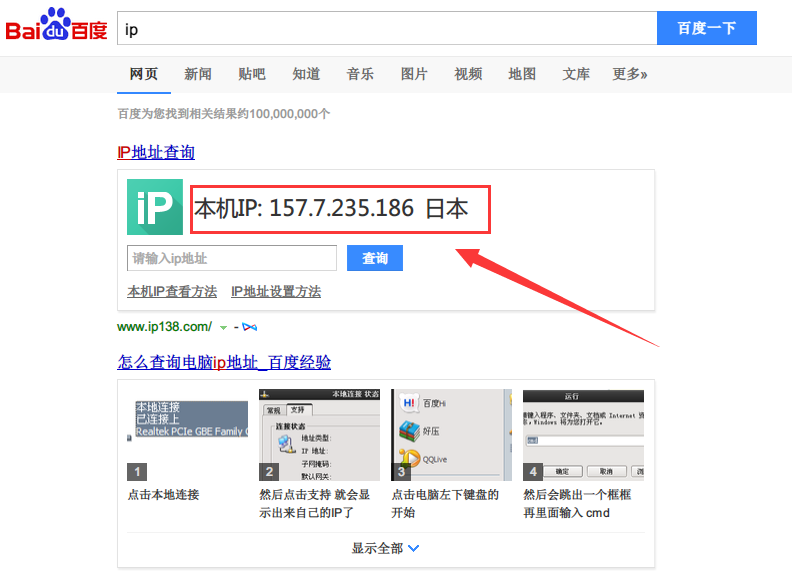Expand 显示全部 to show all steps
The height and width of the screenshot is (573, 792).
coord(385,548)
